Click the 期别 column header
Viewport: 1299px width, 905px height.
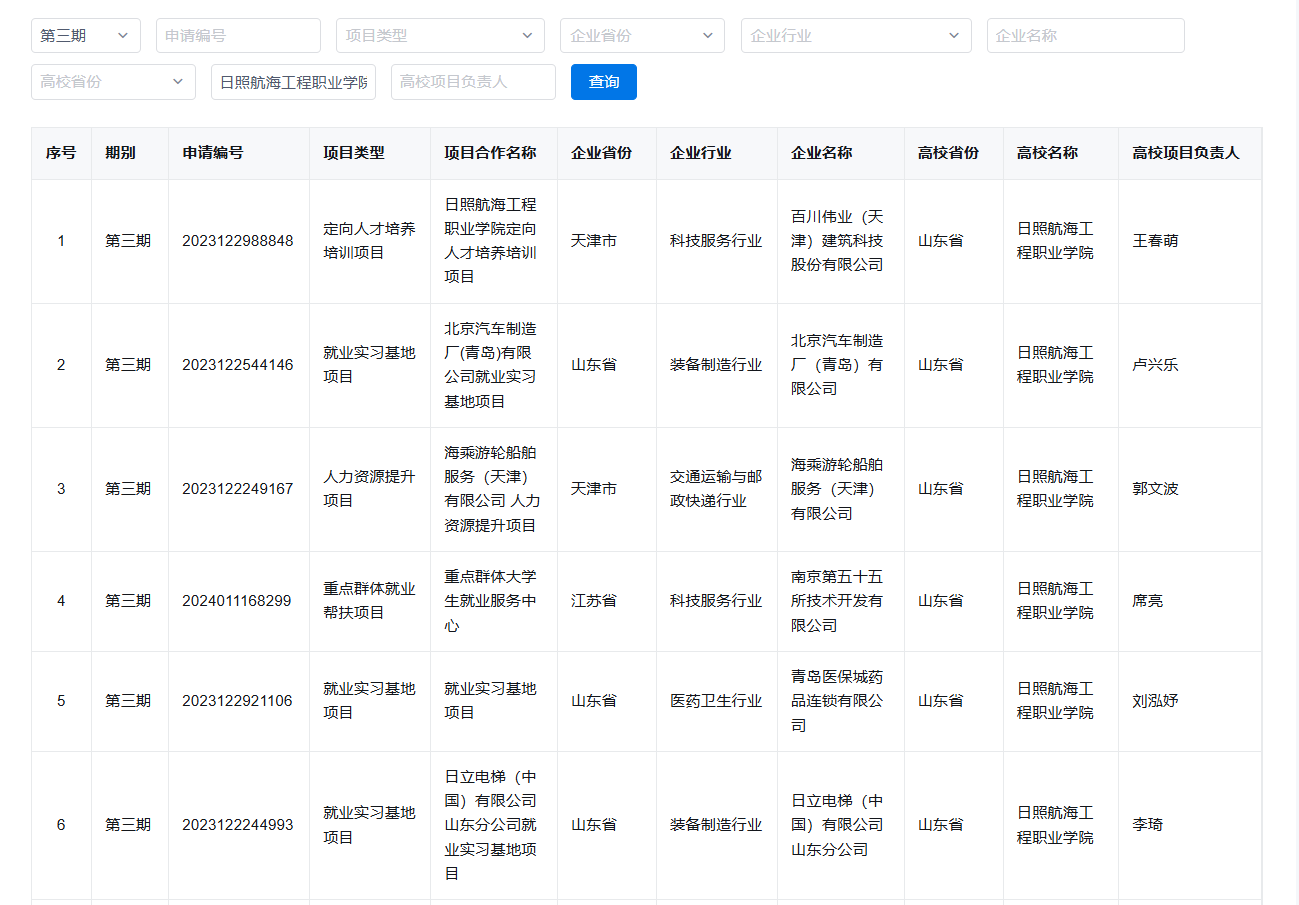(130, 153)
